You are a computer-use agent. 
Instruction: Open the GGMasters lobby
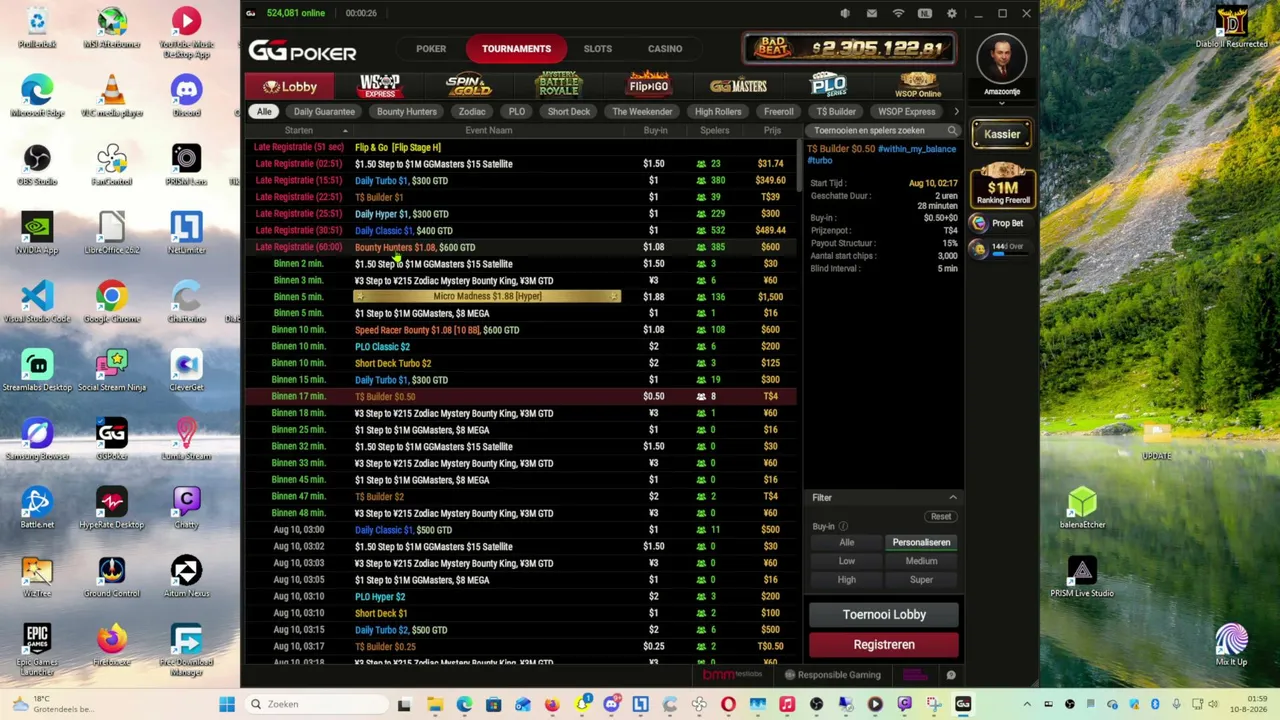pyautogui.click(x=738, y=86)
